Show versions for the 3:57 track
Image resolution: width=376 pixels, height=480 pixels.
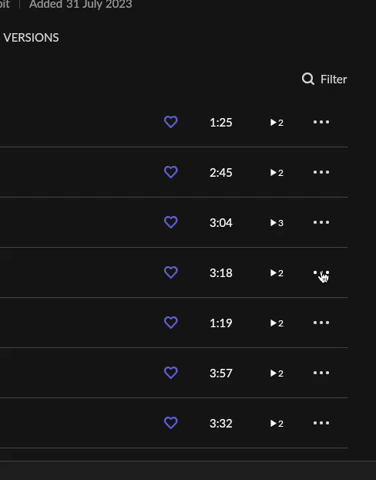pyautogui.click(x=277, y=373)
